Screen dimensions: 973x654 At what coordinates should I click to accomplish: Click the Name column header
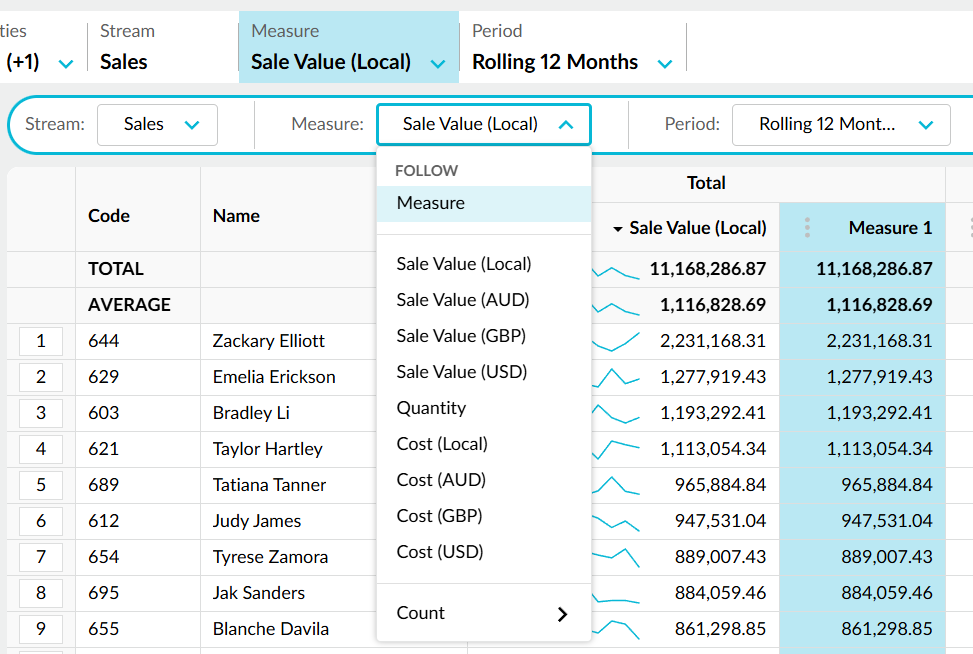pyautogui.click(x=236, y=216)
